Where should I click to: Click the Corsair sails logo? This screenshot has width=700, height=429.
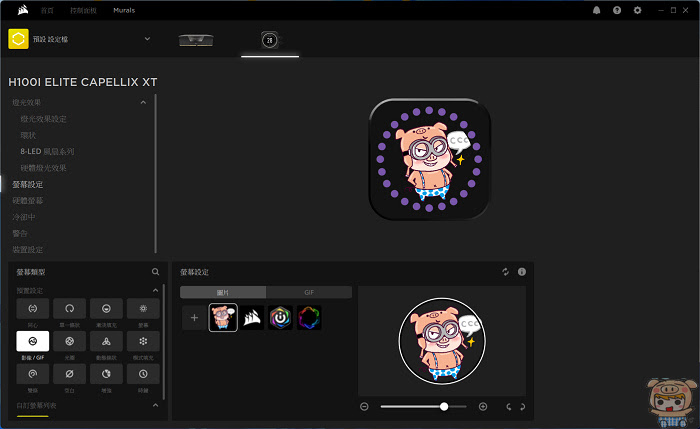23,10
